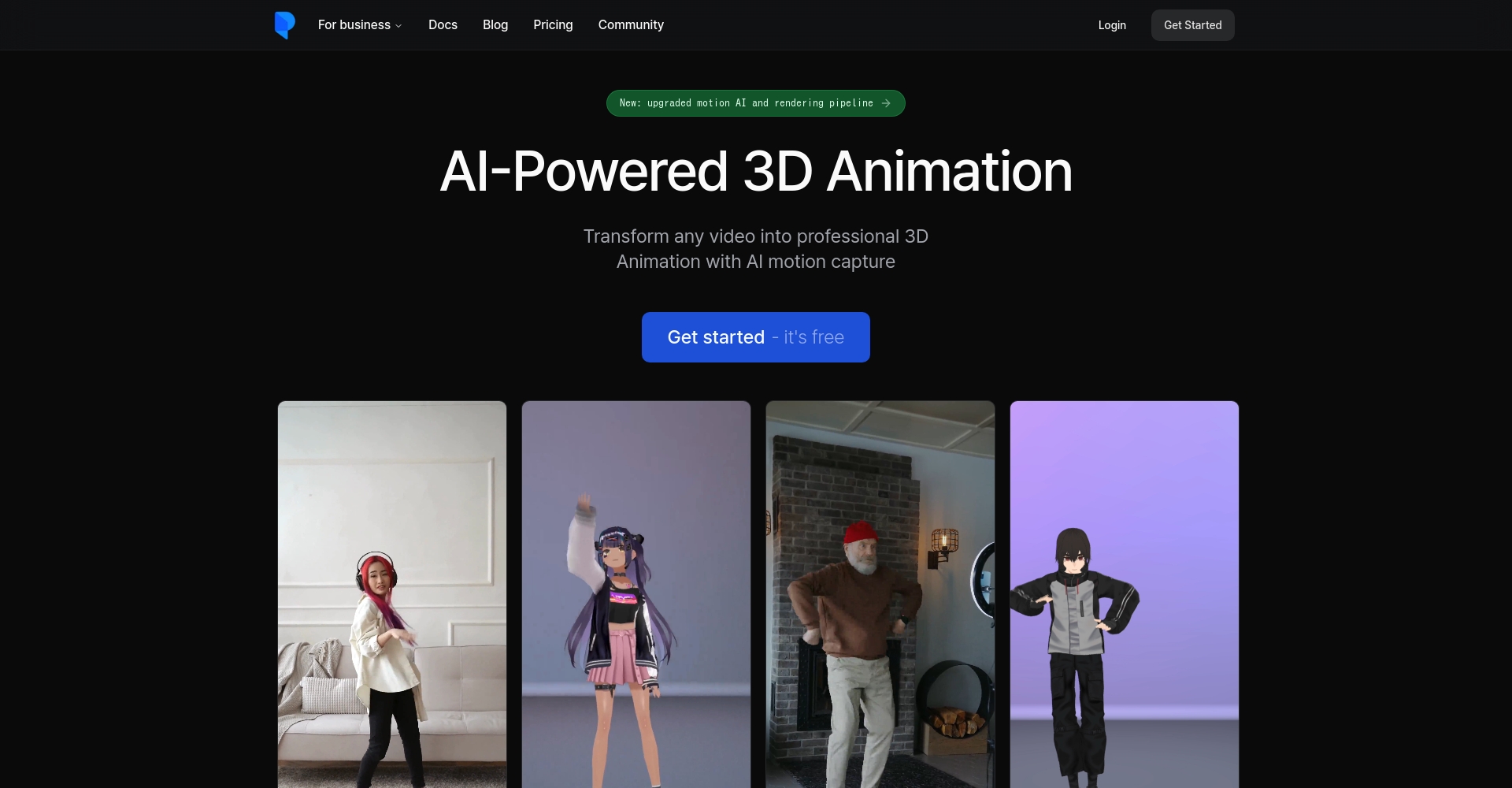This screenshot has height=788, width=1512.
Task: Select the purple-haired anime girl avatar video
Action: click(636, 594)
